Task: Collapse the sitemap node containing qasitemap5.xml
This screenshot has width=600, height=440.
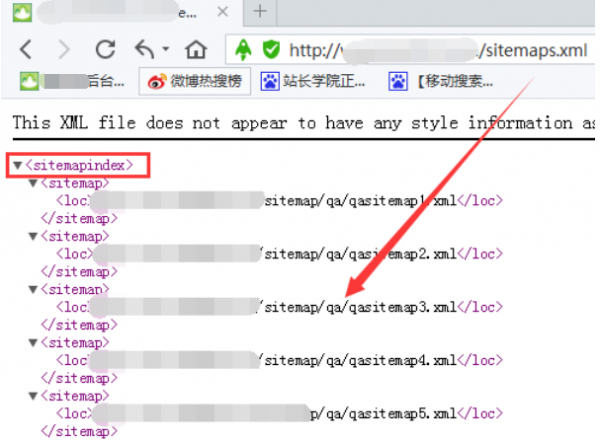Action: [x=32, y=396]
